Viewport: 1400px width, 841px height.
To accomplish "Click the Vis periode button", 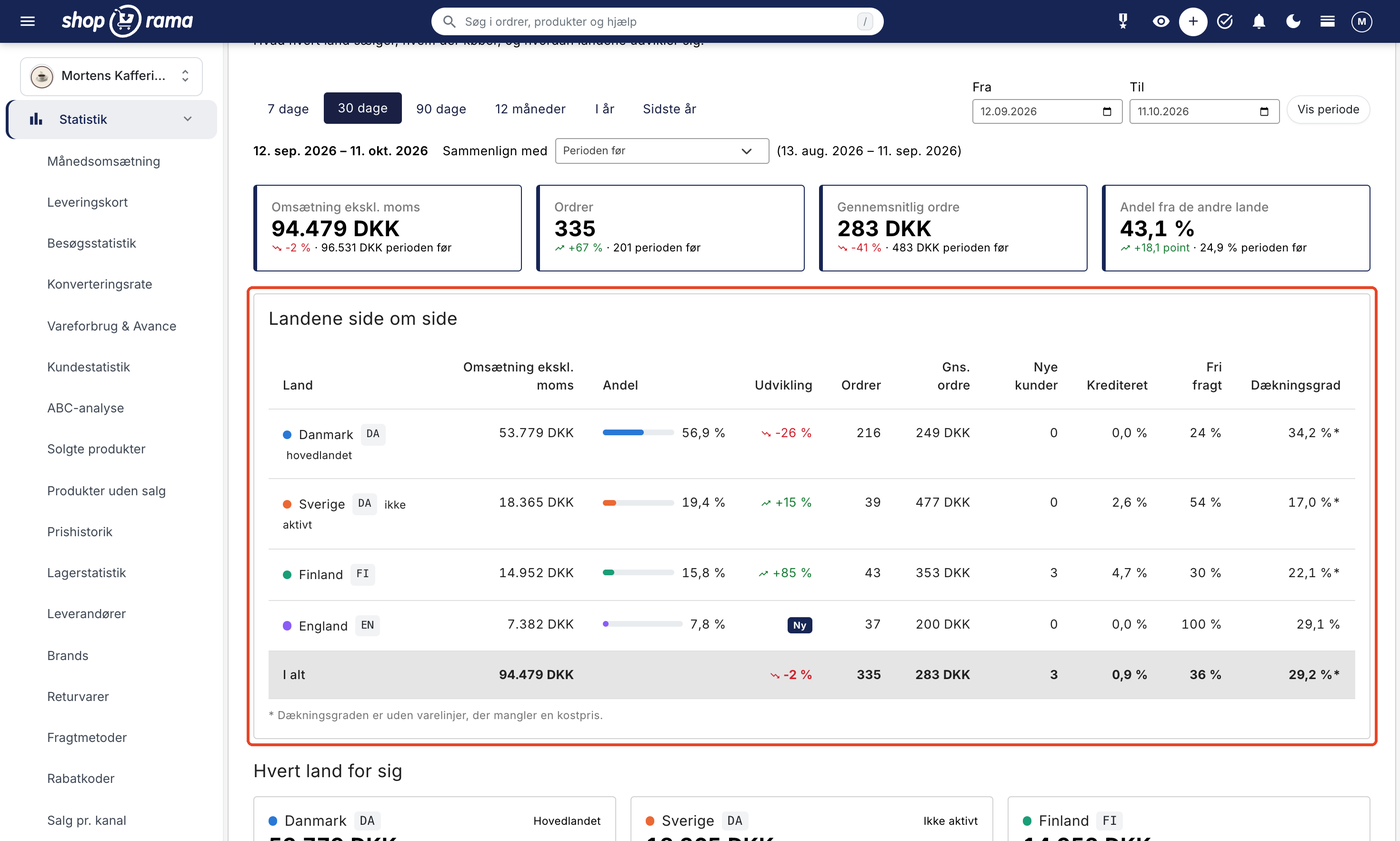I will (1328, 109).
